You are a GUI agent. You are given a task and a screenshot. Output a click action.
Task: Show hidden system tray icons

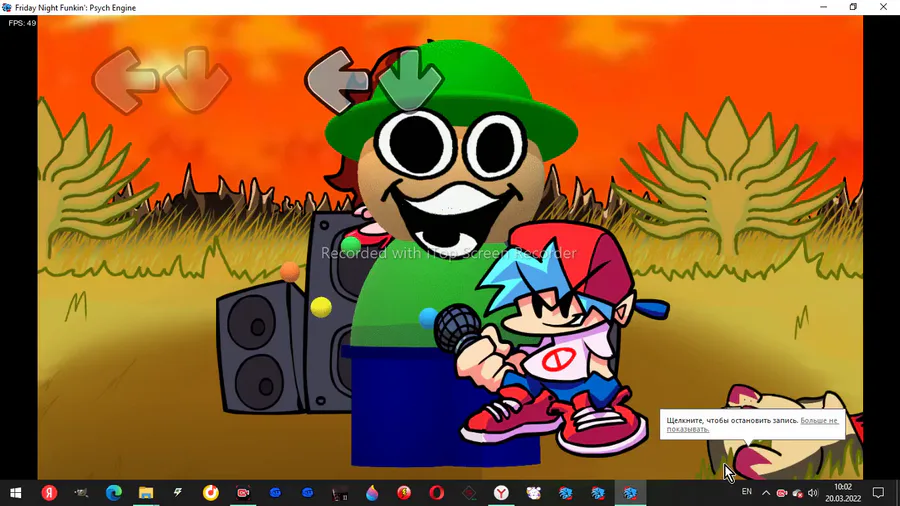[x=766, y=493]
